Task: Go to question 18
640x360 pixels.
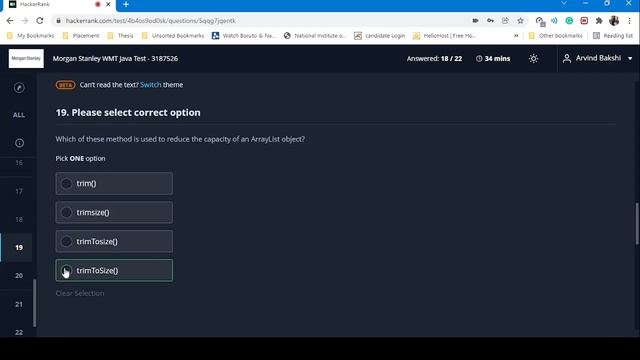Action: [x=19, y=220]
